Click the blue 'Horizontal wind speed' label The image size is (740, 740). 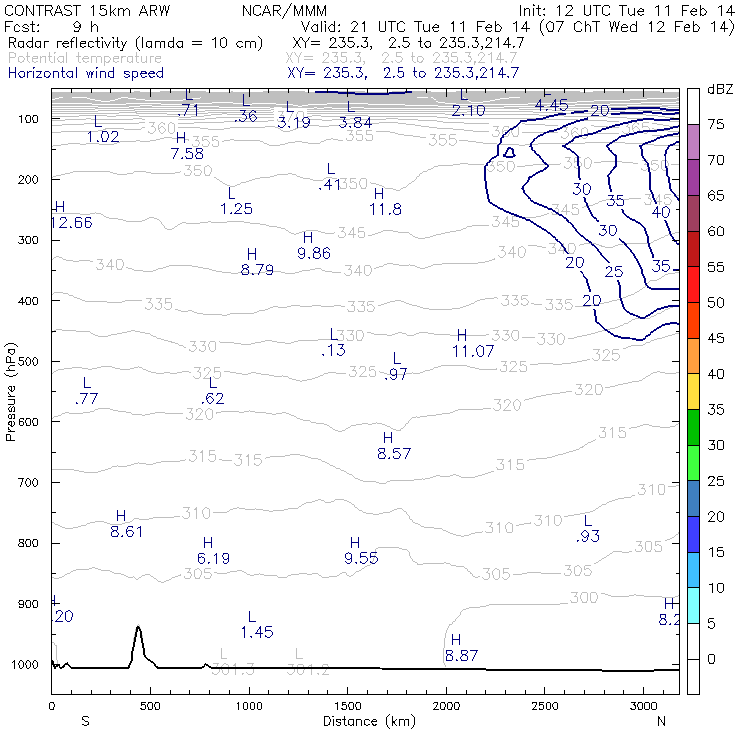[x=86, y=73]
